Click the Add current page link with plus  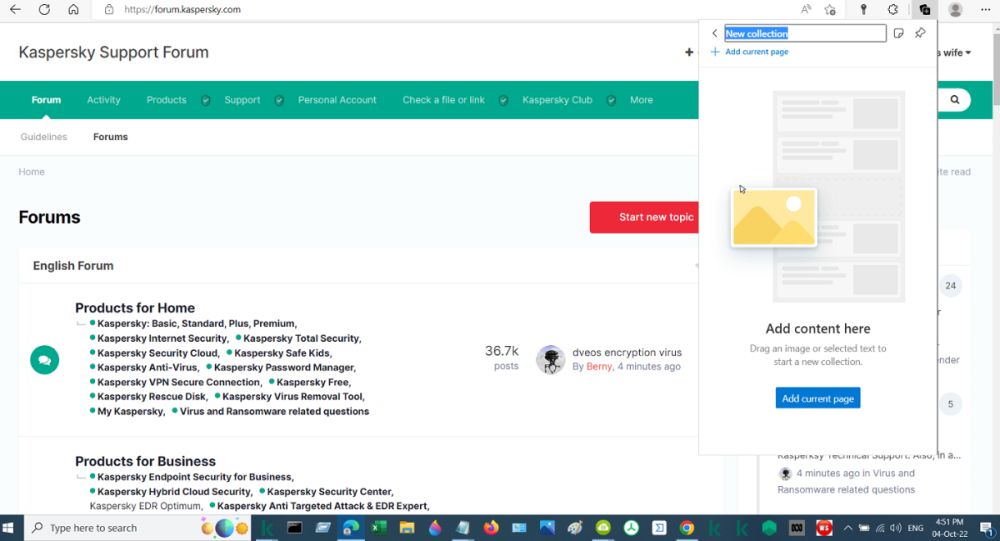coord(750,52)
